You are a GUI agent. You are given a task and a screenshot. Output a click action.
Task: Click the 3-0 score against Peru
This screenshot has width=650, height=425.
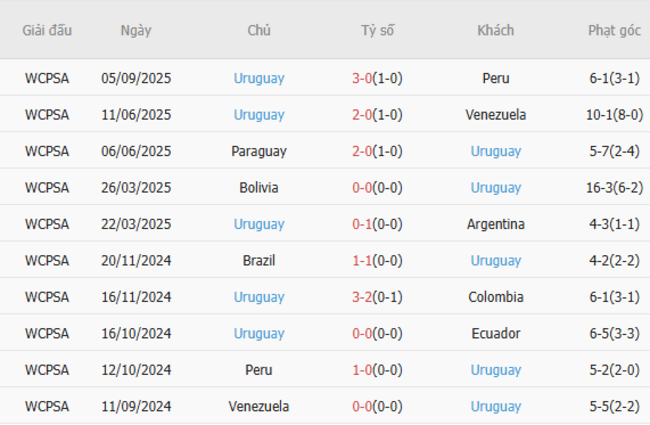pyautogui.click(x=361, y=78)
